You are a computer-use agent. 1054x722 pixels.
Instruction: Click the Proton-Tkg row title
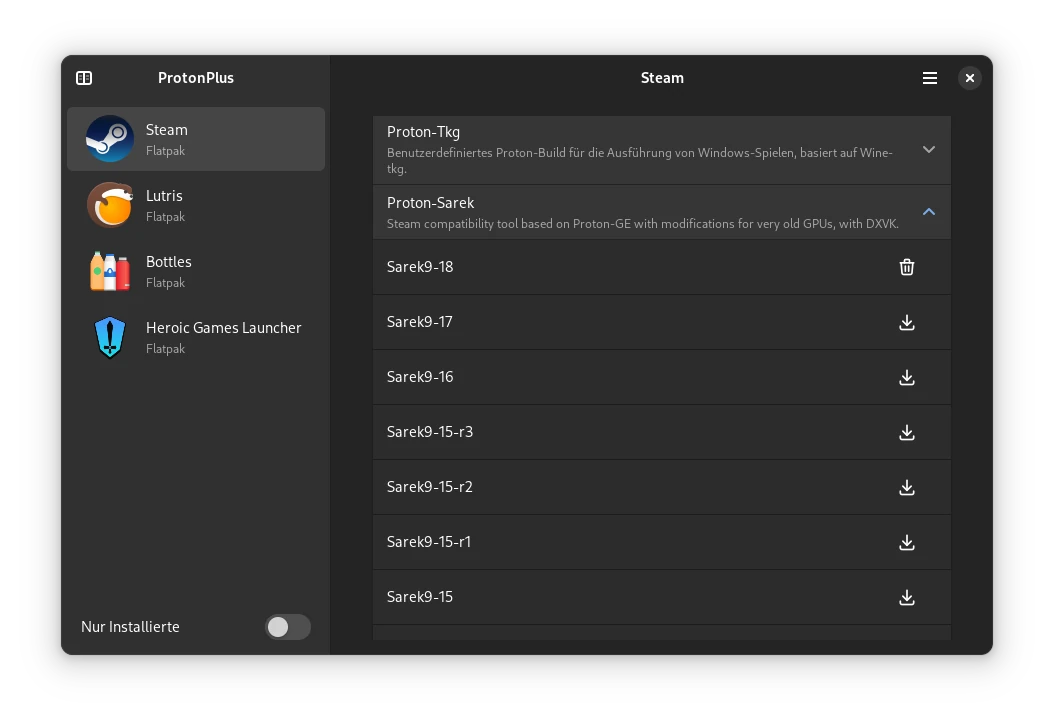point(423,132)
